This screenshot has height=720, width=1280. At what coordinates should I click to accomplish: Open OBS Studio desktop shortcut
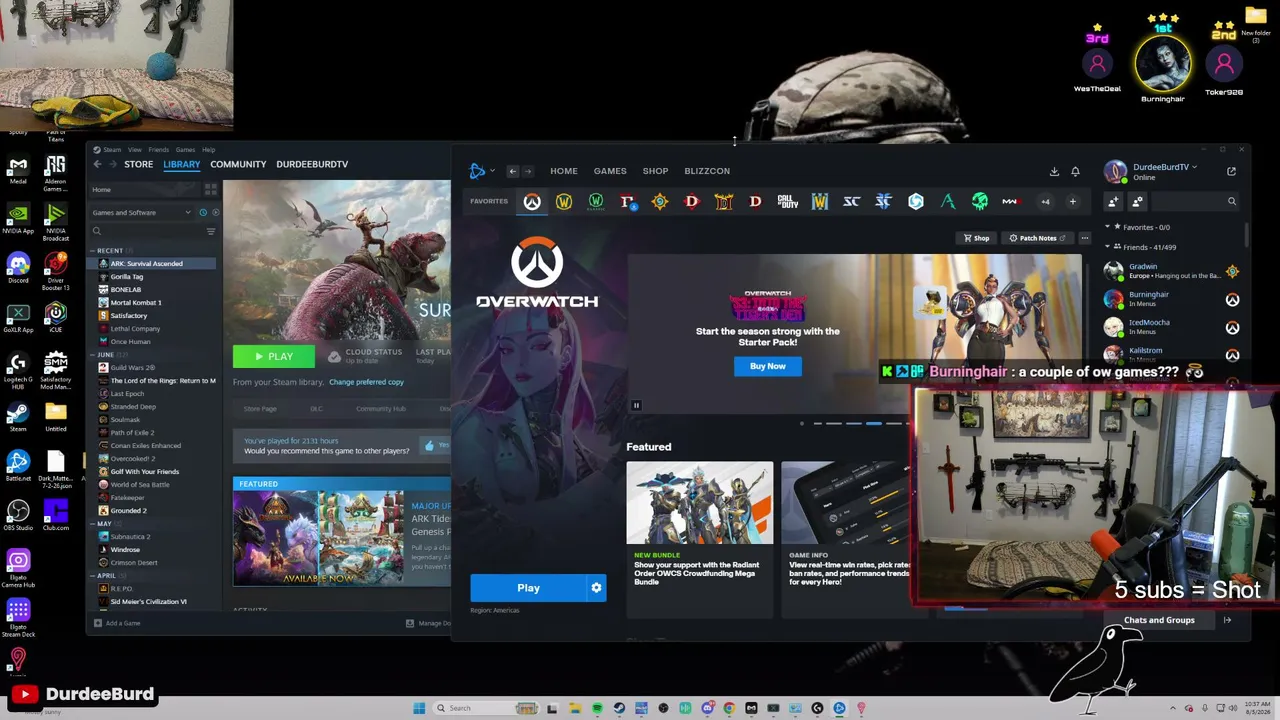[18, 514]
